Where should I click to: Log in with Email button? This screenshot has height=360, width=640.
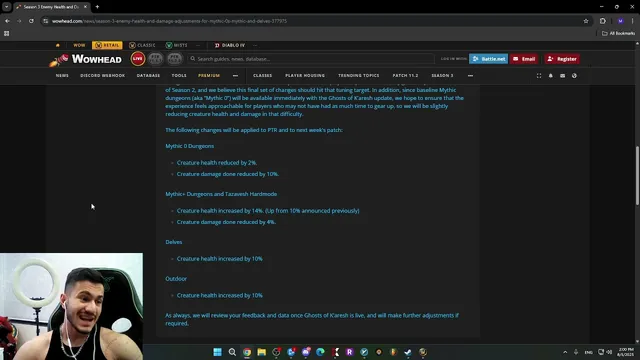pos(524,59)
